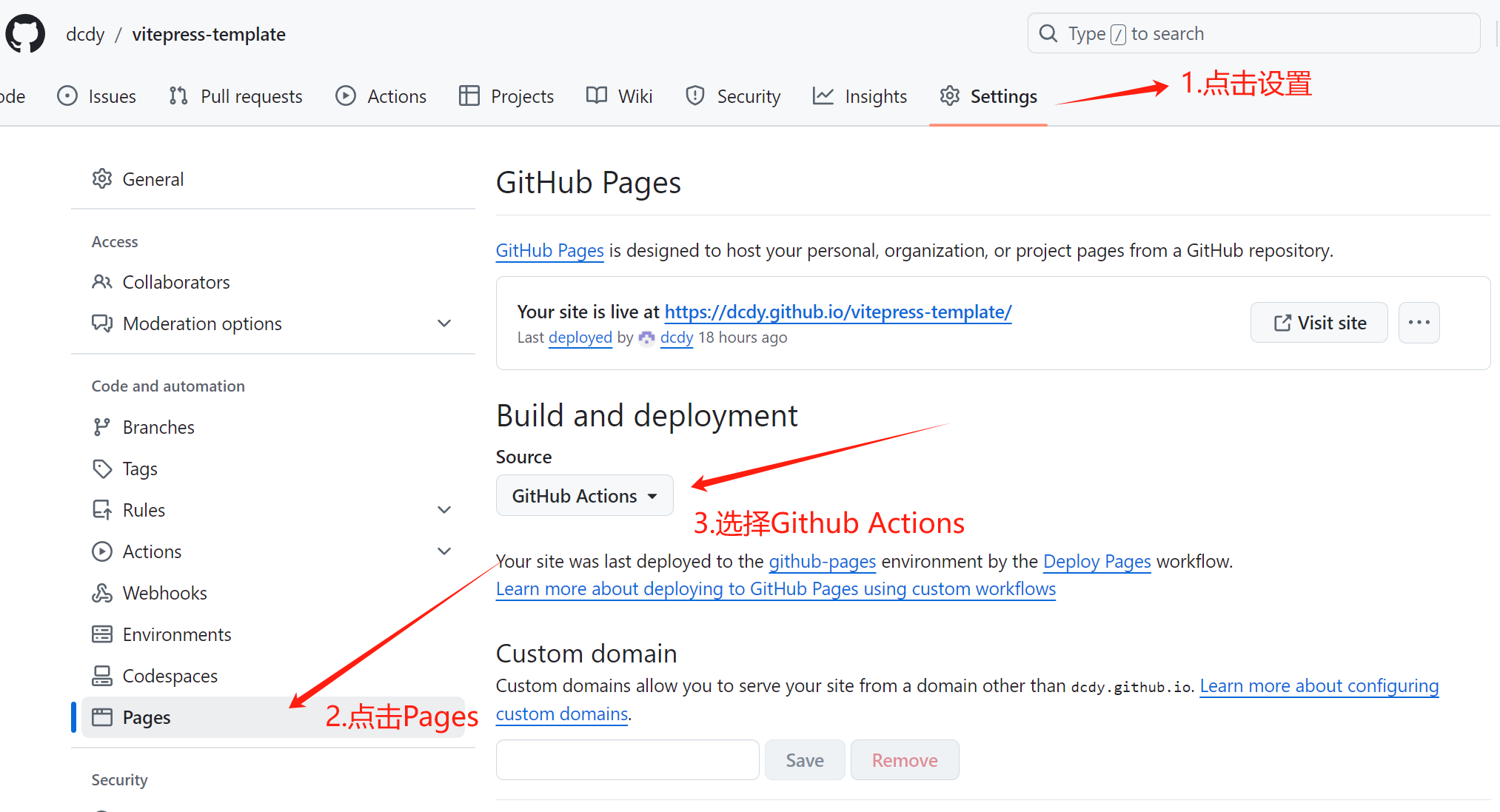Open the Projects tab

point(506,96)
